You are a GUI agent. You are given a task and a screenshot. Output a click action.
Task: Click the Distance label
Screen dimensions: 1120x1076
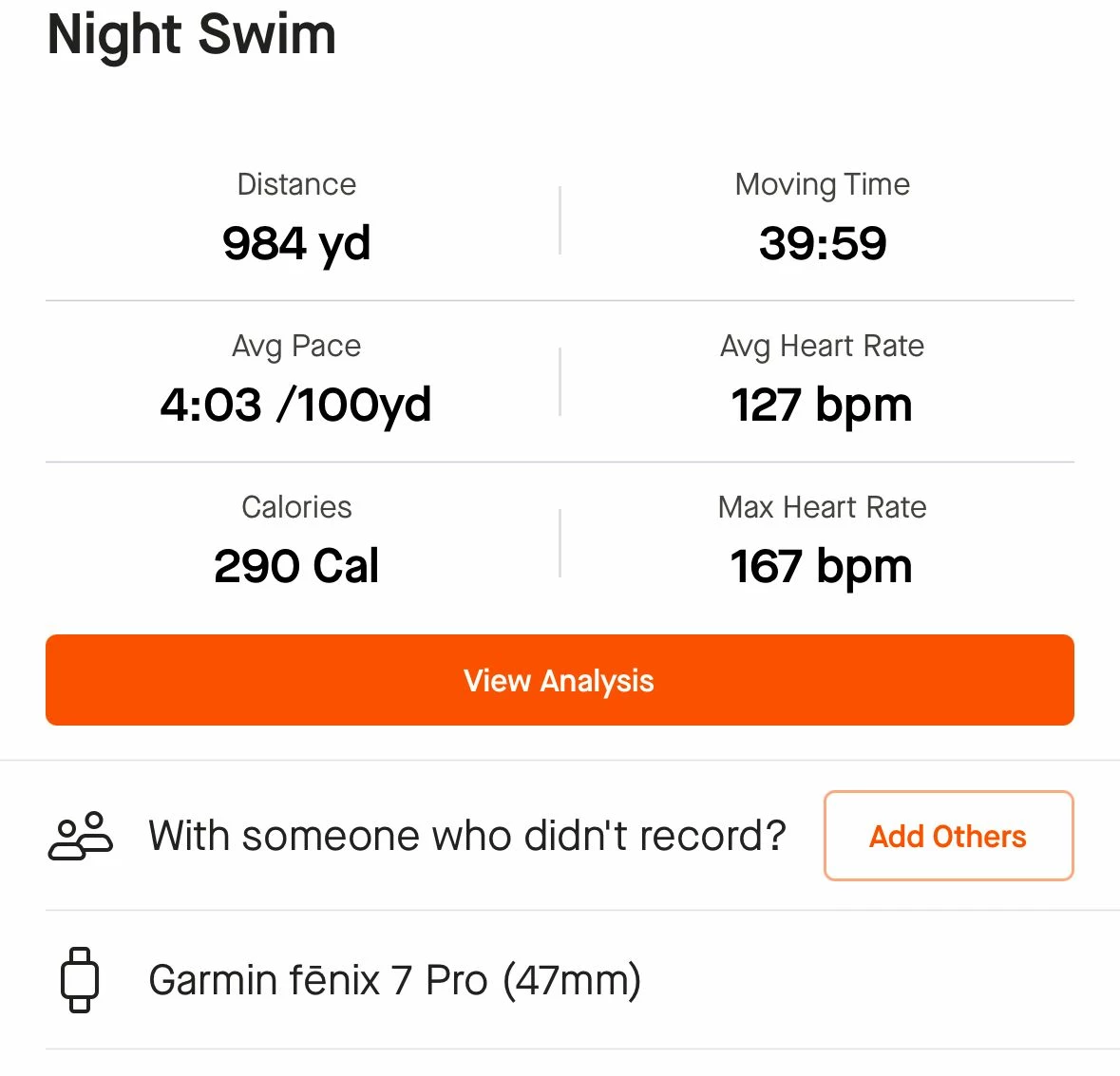(296, 184)
